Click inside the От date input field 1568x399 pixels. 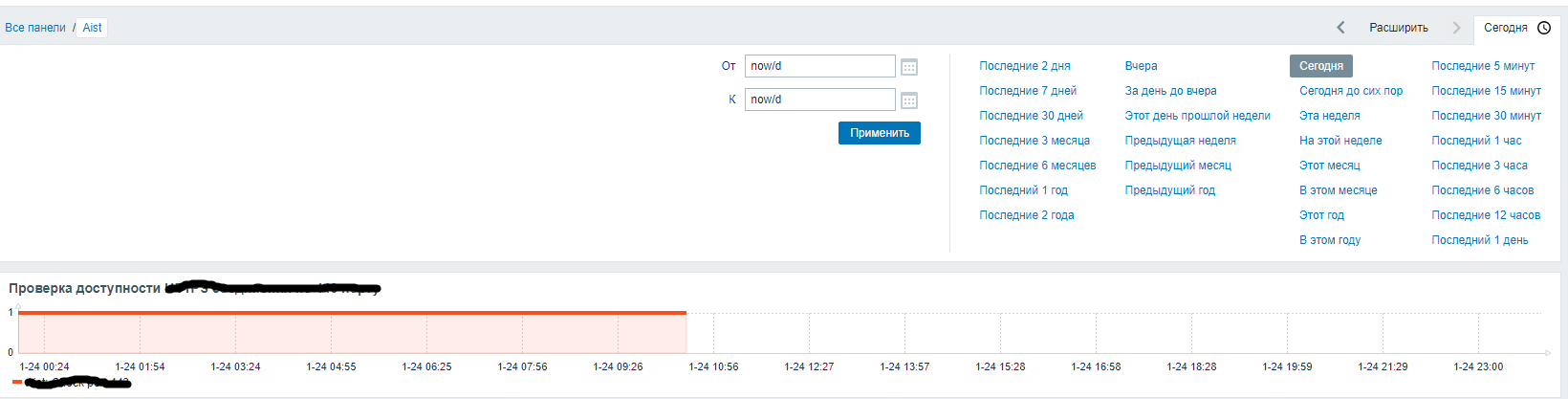coord(819,66)
